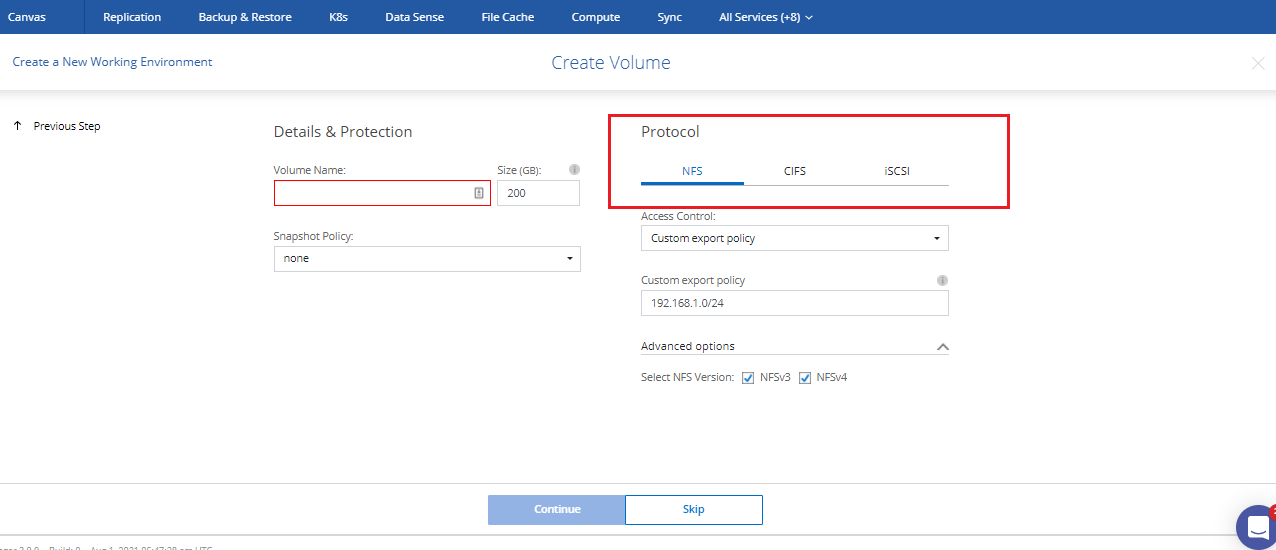Collapse the Advanced options section
This screenshot has width=1276, height=550.
941,347
